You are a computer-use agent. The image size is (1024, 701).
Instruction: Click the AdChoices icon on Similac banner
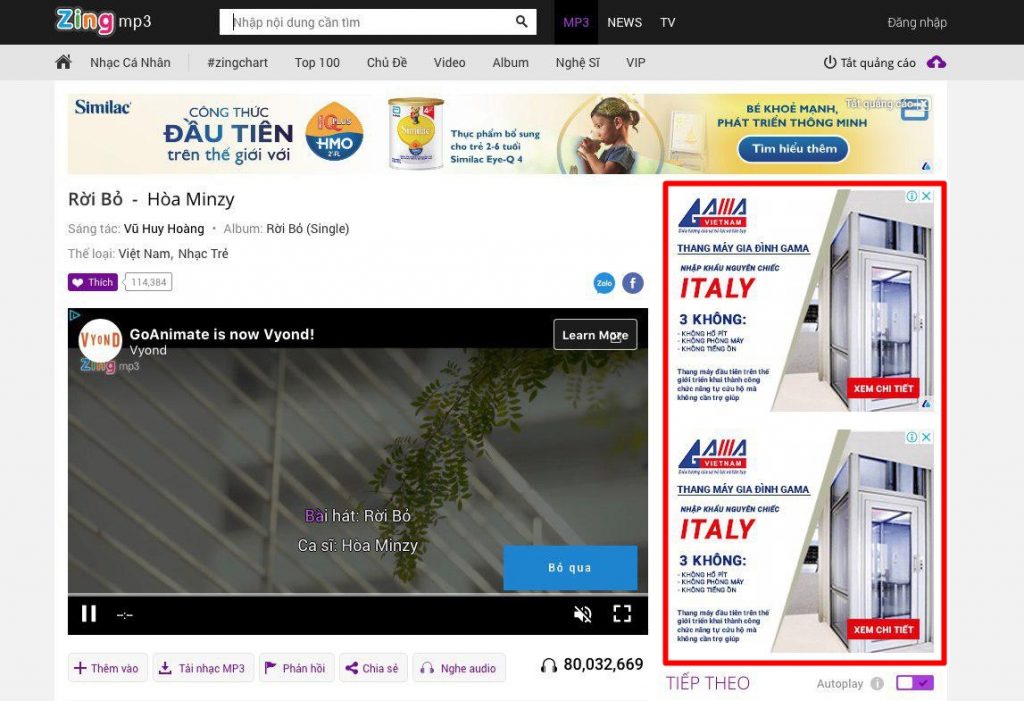point(927,167)
